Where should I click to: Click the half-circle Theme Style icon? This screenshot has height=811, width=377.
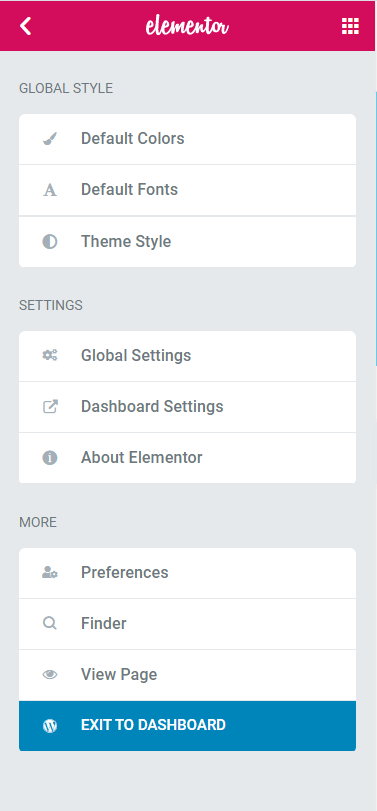[50, 242]
